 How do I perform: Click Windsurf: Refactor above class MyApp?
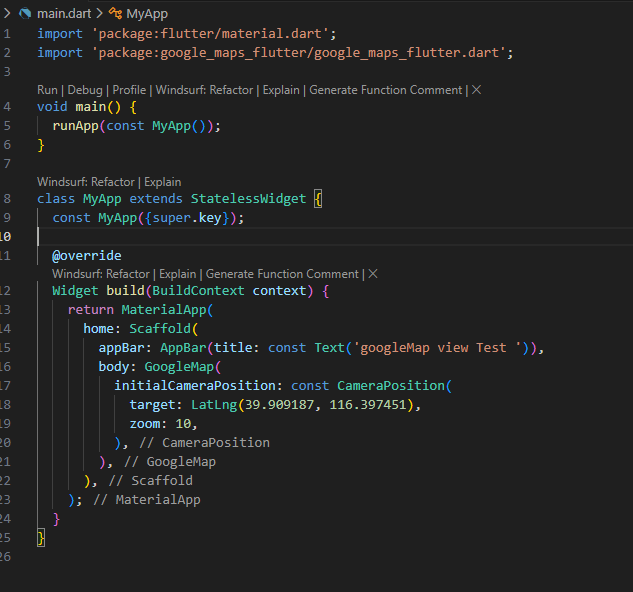(85, 182)
